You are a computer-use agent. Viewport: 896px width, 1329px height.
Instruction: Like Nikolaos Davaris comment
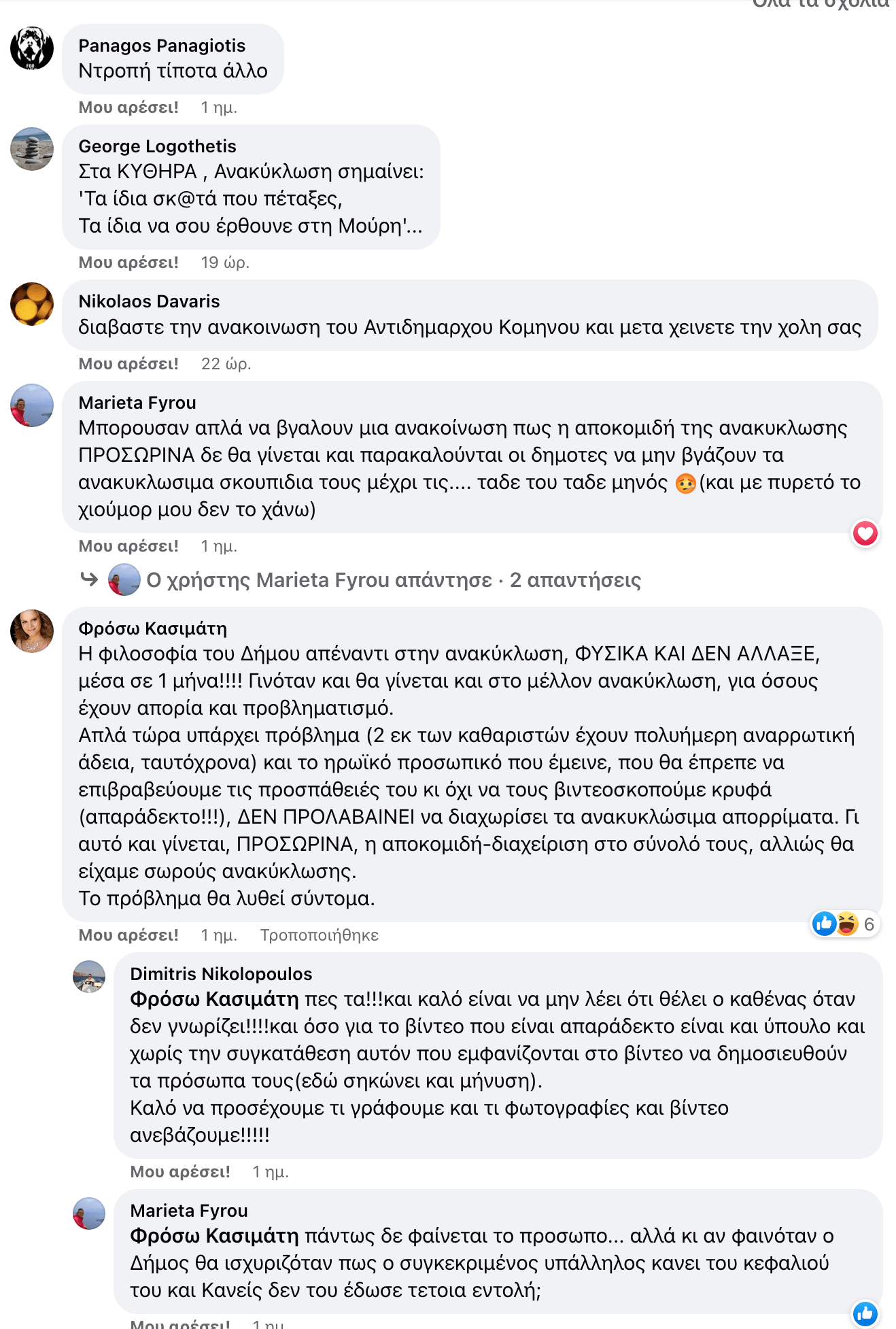coord(128,364)
